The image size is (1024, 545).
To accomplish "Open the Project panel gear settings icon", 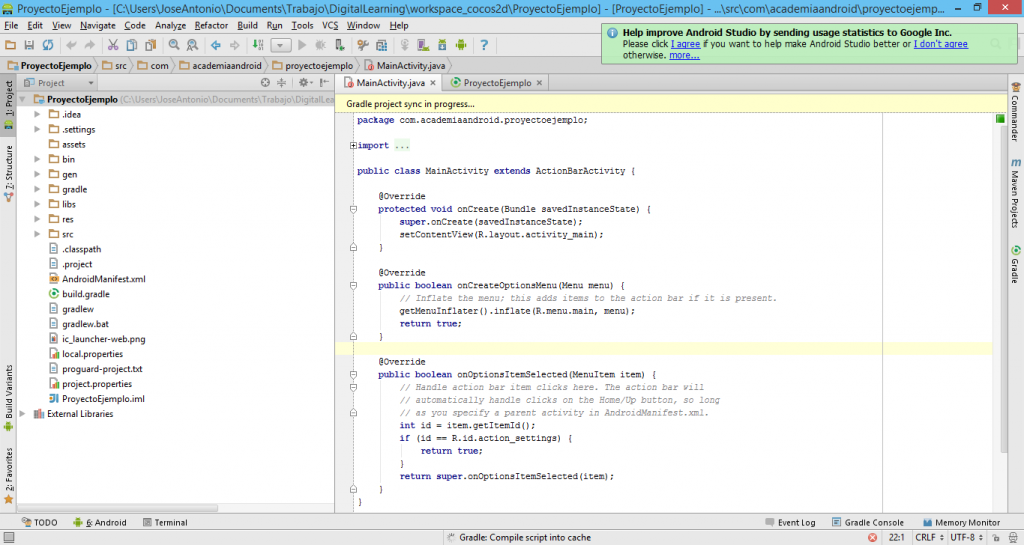I will [x=305, y=83].
